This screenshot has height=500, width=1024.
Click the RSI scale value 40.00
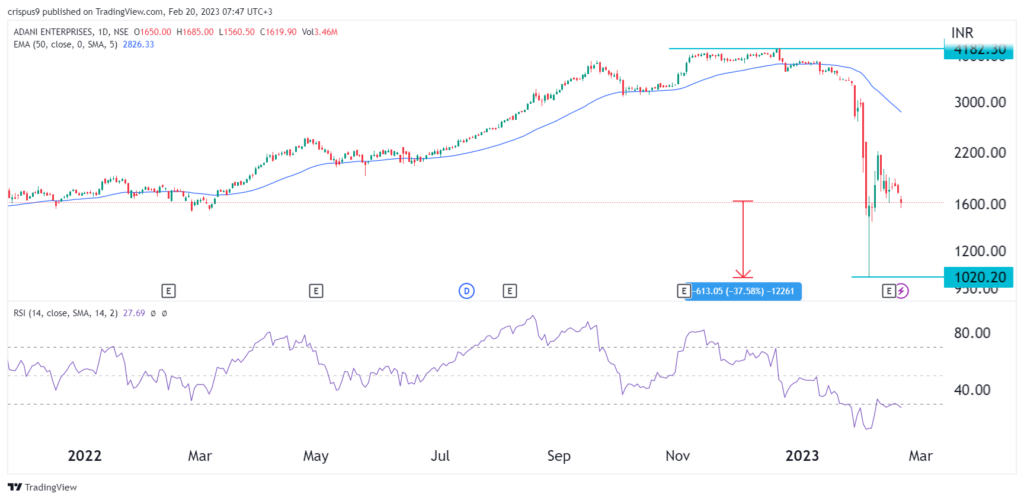point(972,390)
